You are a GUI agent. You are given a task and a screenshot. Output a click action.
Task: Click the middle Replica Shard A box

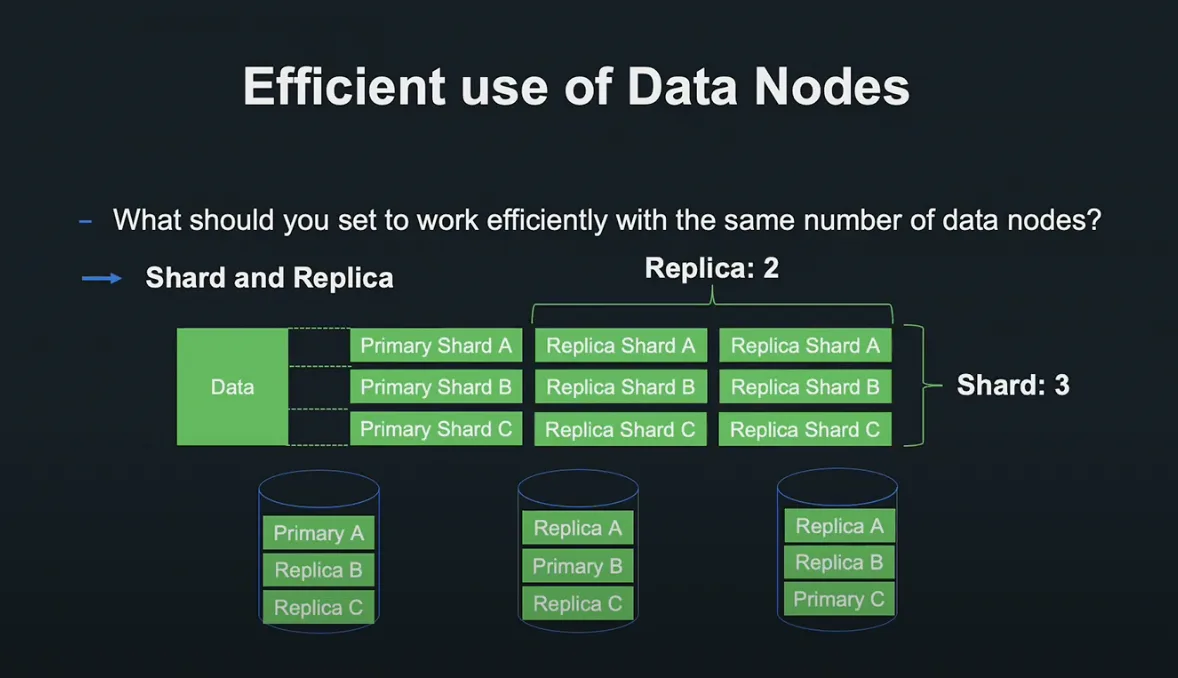(x=621, y=345)
